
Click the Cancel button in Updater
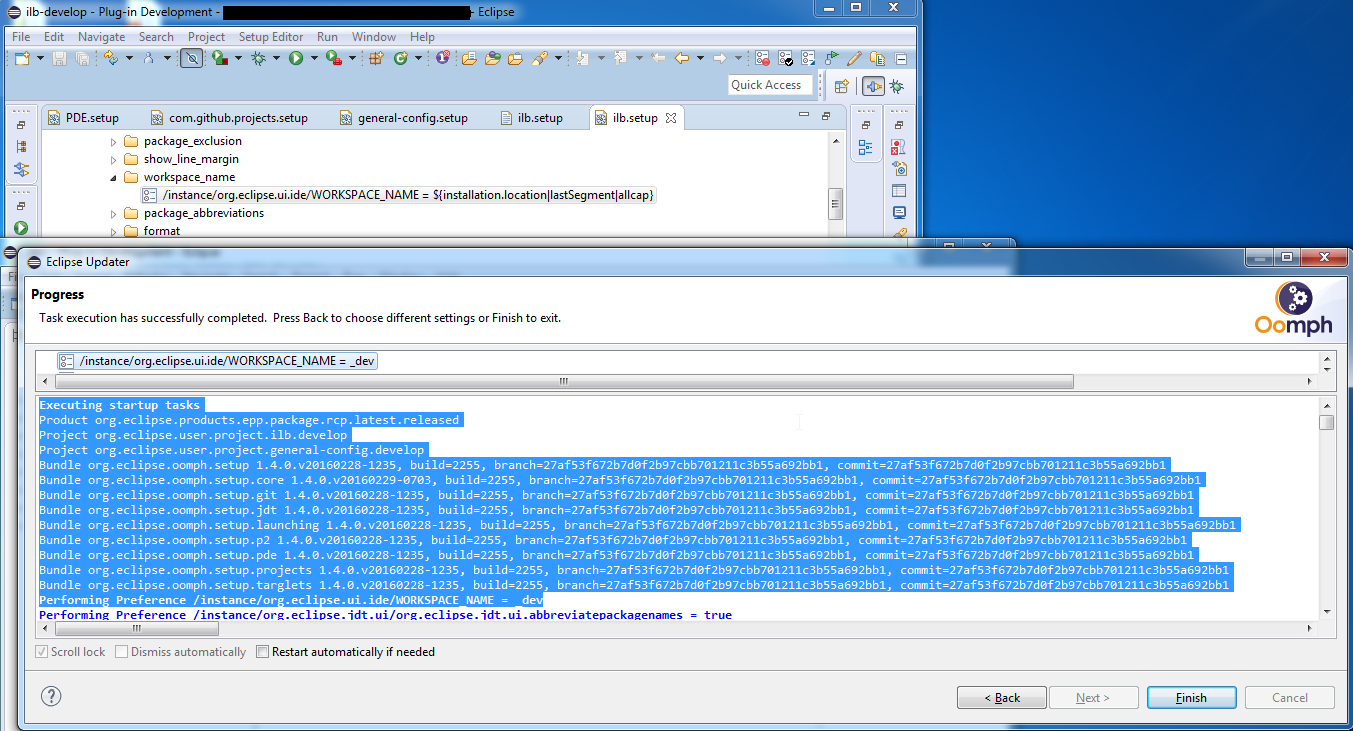(1290, 697)
